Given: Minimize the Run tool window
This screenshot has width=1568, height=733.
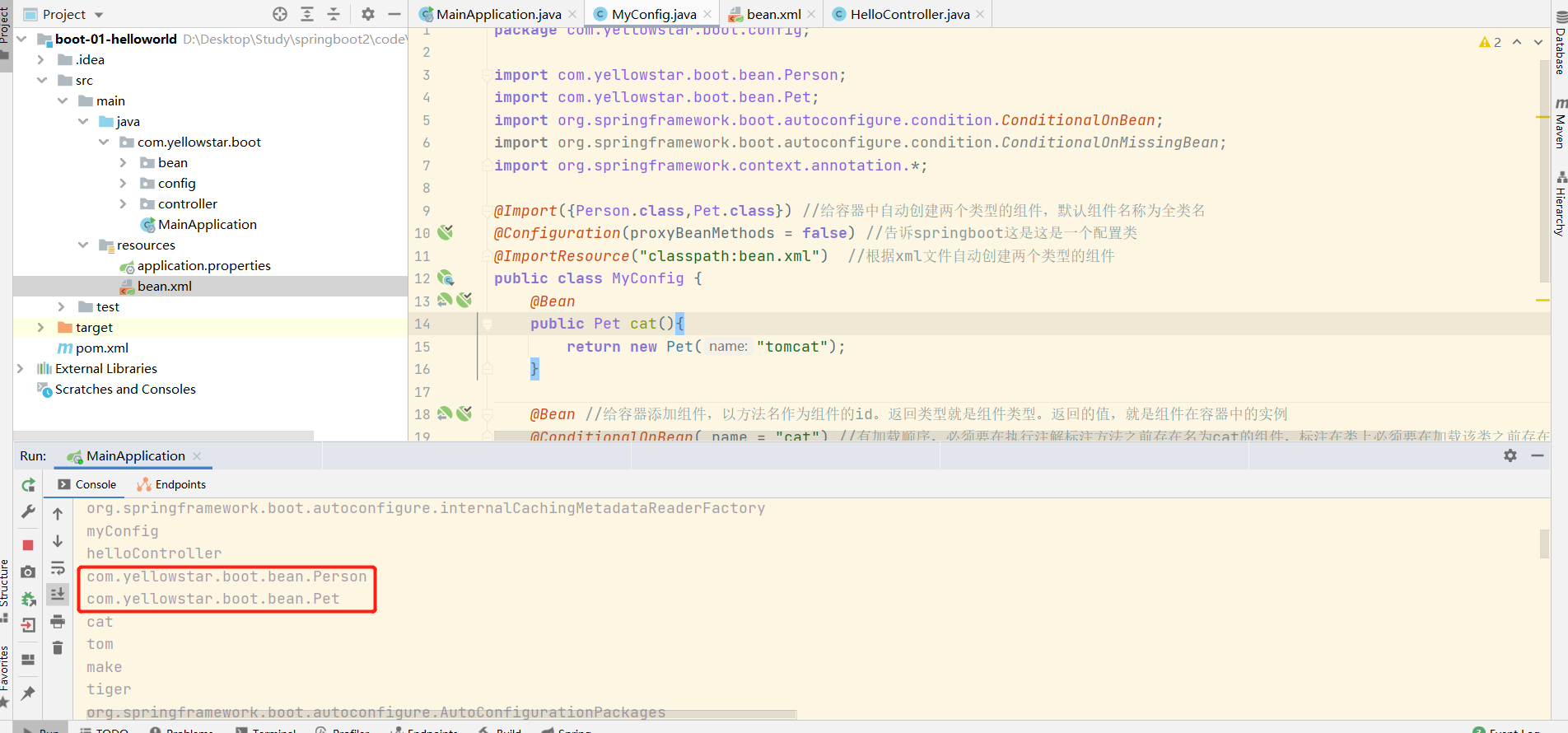Looking at the screenshot, I should [x=1538, y=455].
